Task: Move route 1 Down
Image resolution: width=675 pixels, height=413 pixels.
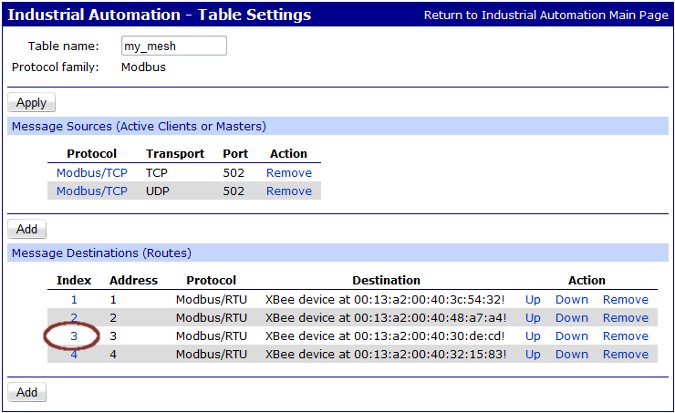Action: click(x=571, y=300)
